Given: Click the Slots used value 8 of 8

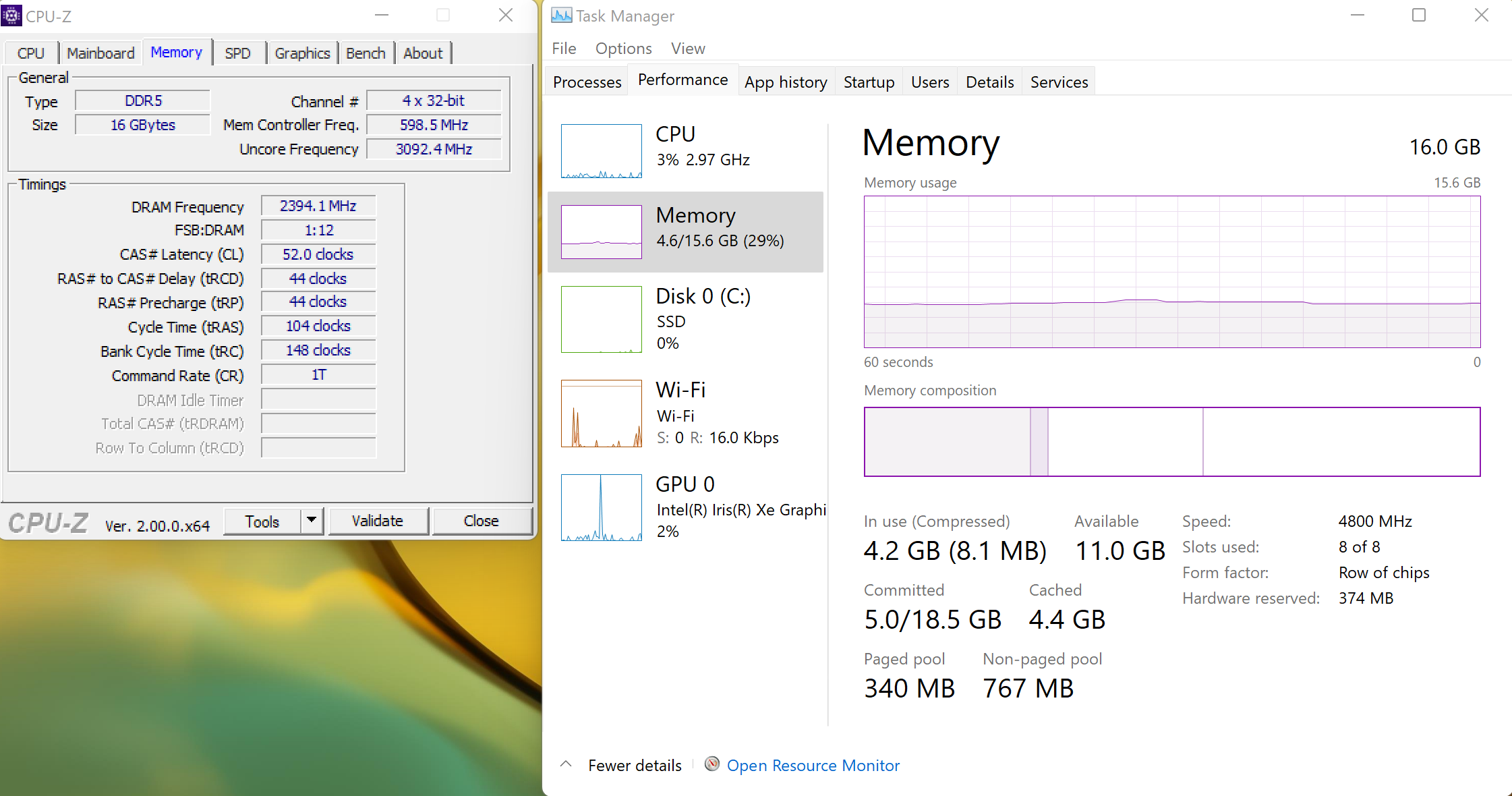Looking at the screenshot, I should 1359,546.
